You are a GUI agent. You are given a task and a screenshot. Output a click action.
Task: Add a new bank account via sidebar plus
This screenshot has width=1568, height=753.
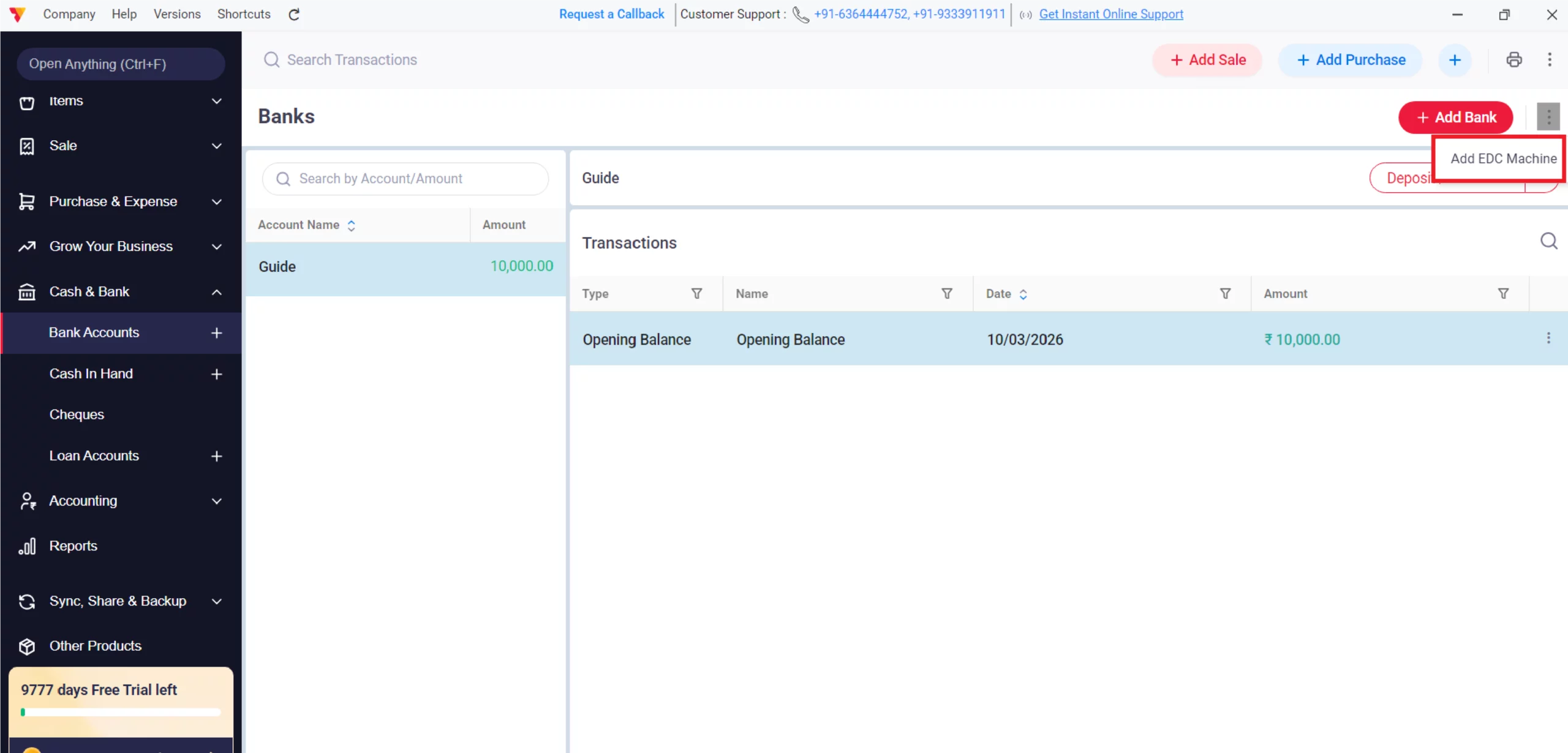point(216,333)
